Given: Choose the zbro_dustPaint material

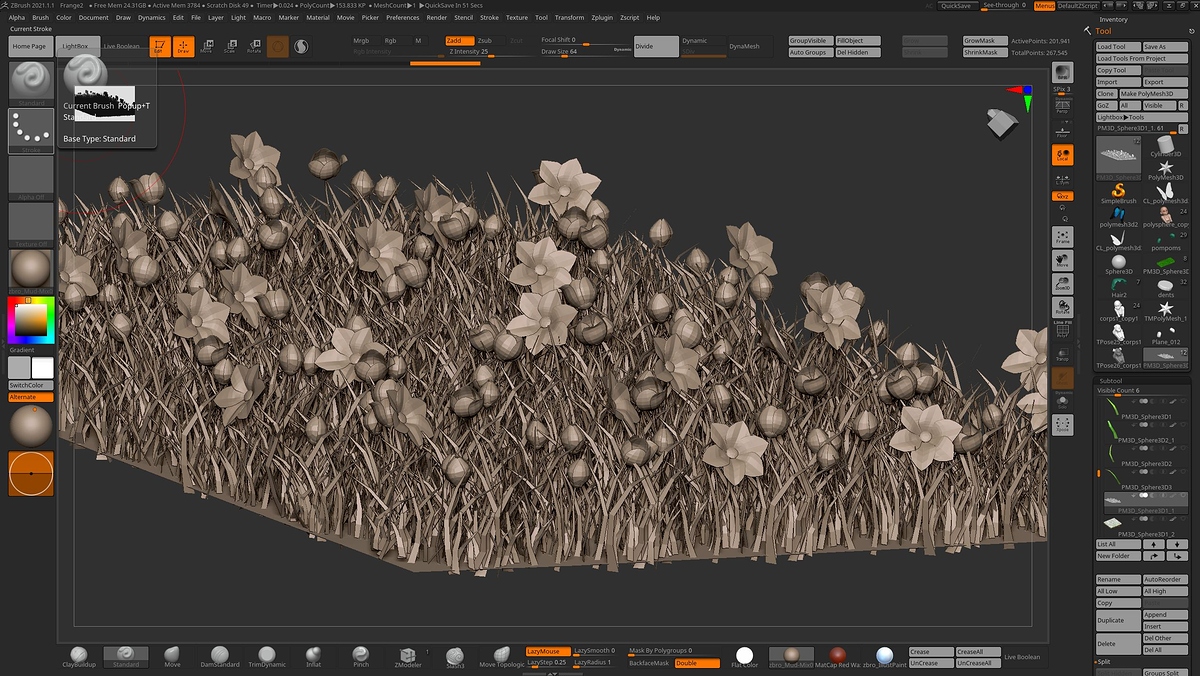Looking at the screenshot, I should pos(884,657).
